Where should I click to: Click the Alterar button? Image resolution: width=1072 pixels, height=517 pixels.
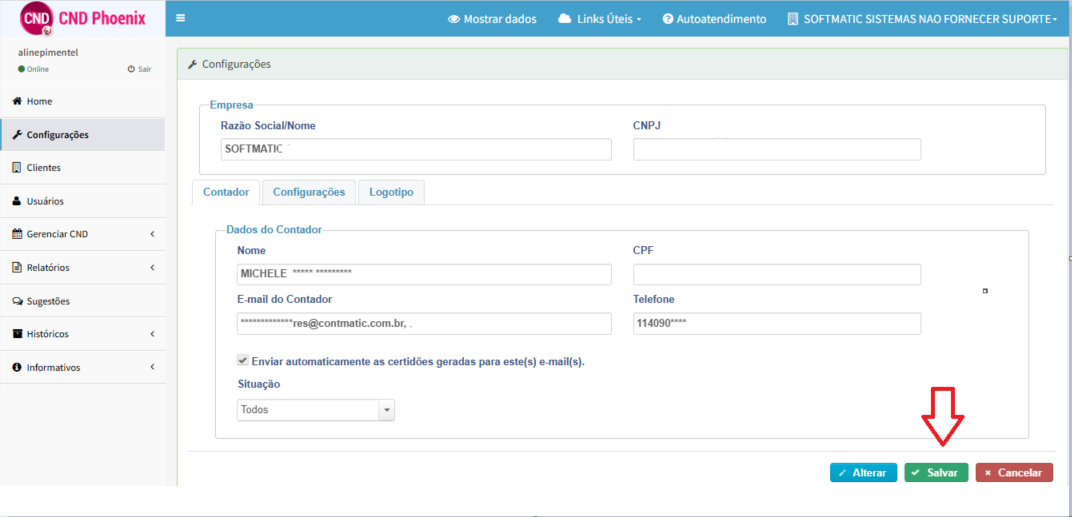click(x=863, y=473)
